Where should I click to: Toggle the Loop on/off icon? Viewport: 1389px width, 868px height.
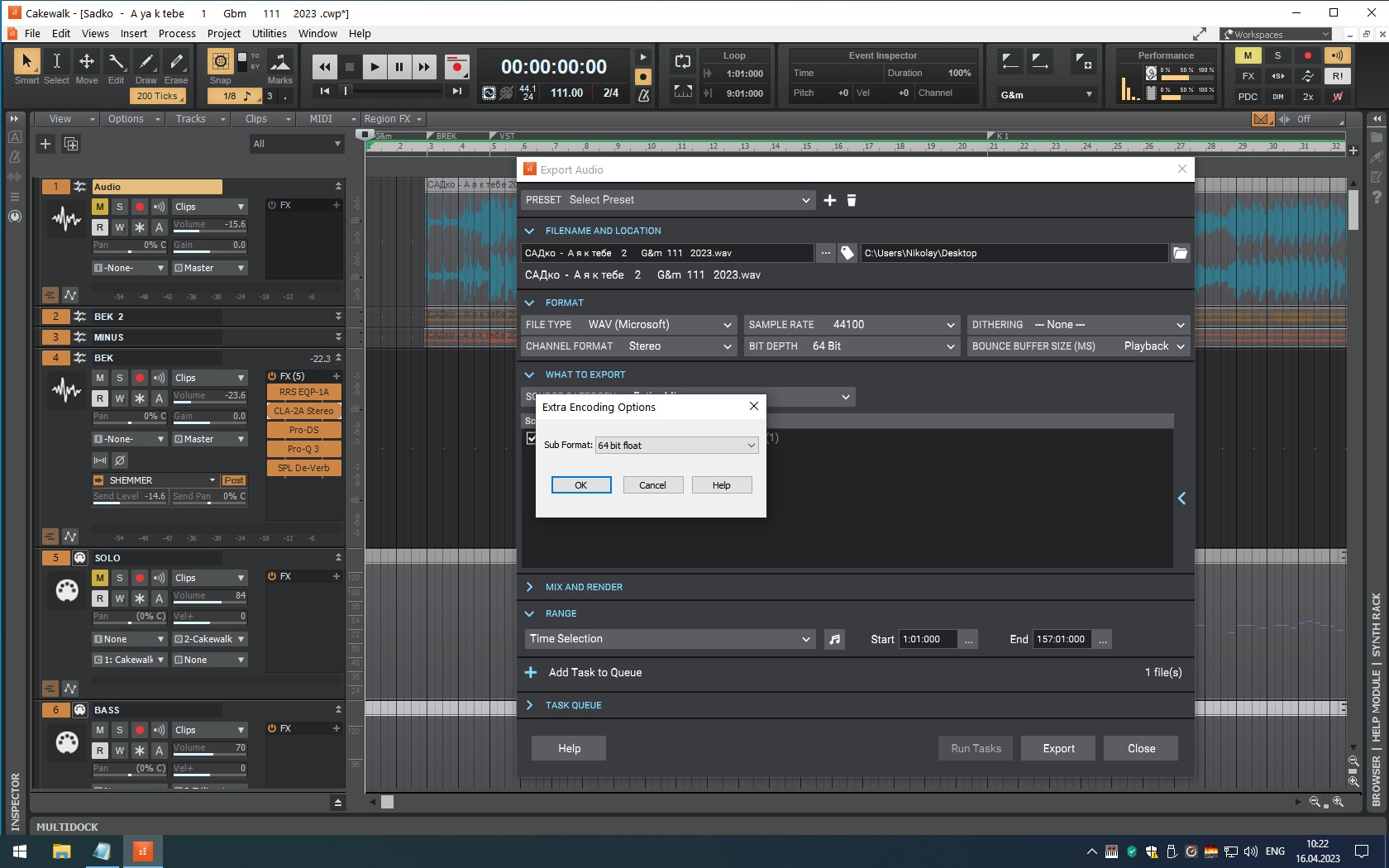pyautogui.click(x=683, y=61)
